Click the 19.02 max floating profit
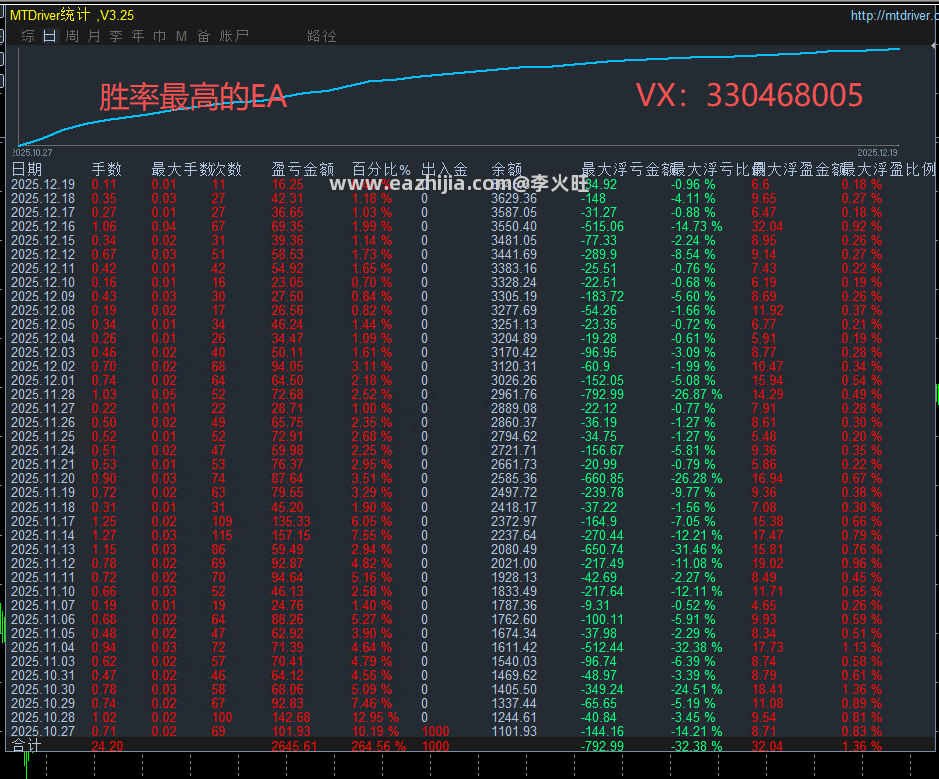 point(767,563)
